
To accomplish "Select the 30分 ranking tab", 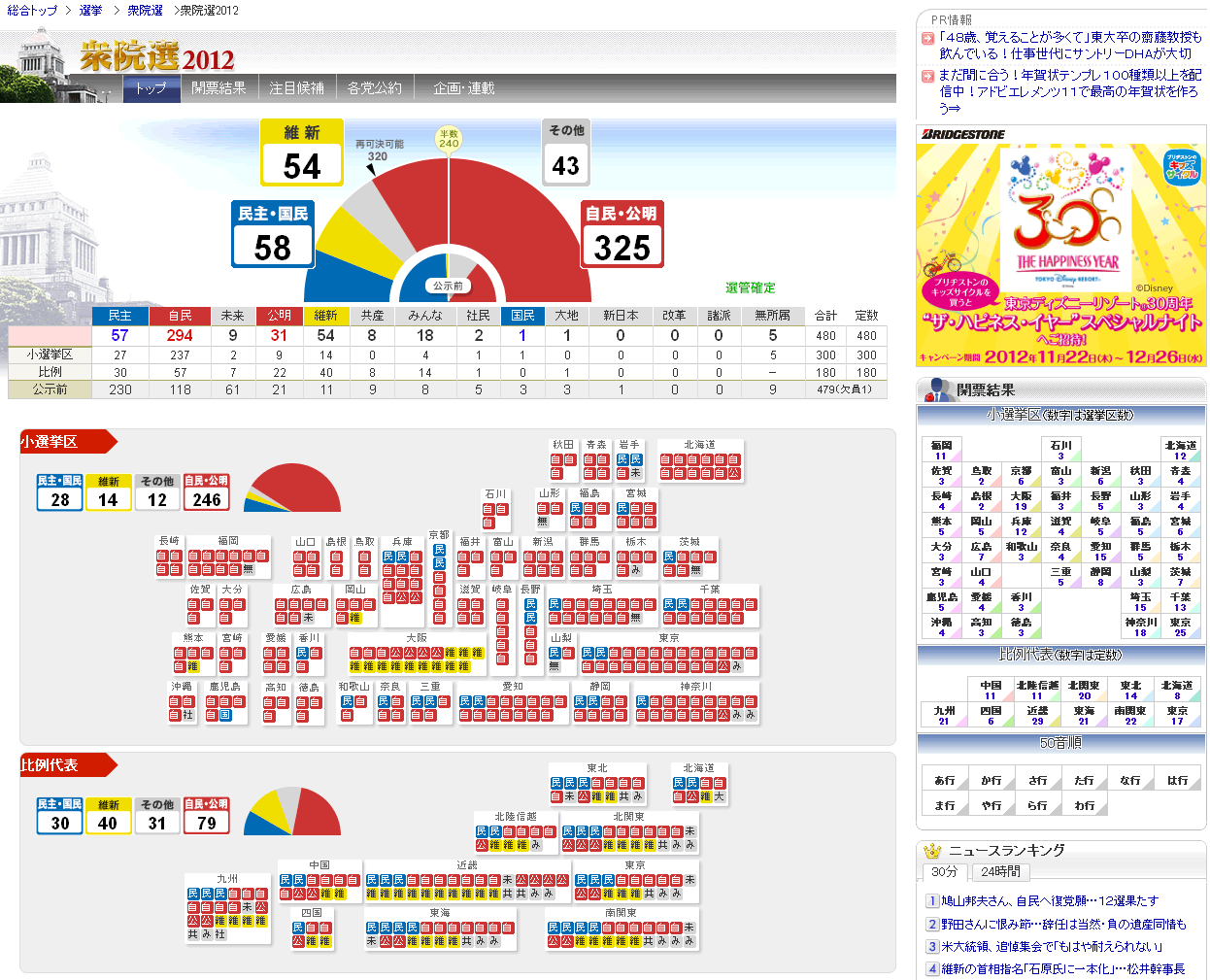I will tap(944, 872).
